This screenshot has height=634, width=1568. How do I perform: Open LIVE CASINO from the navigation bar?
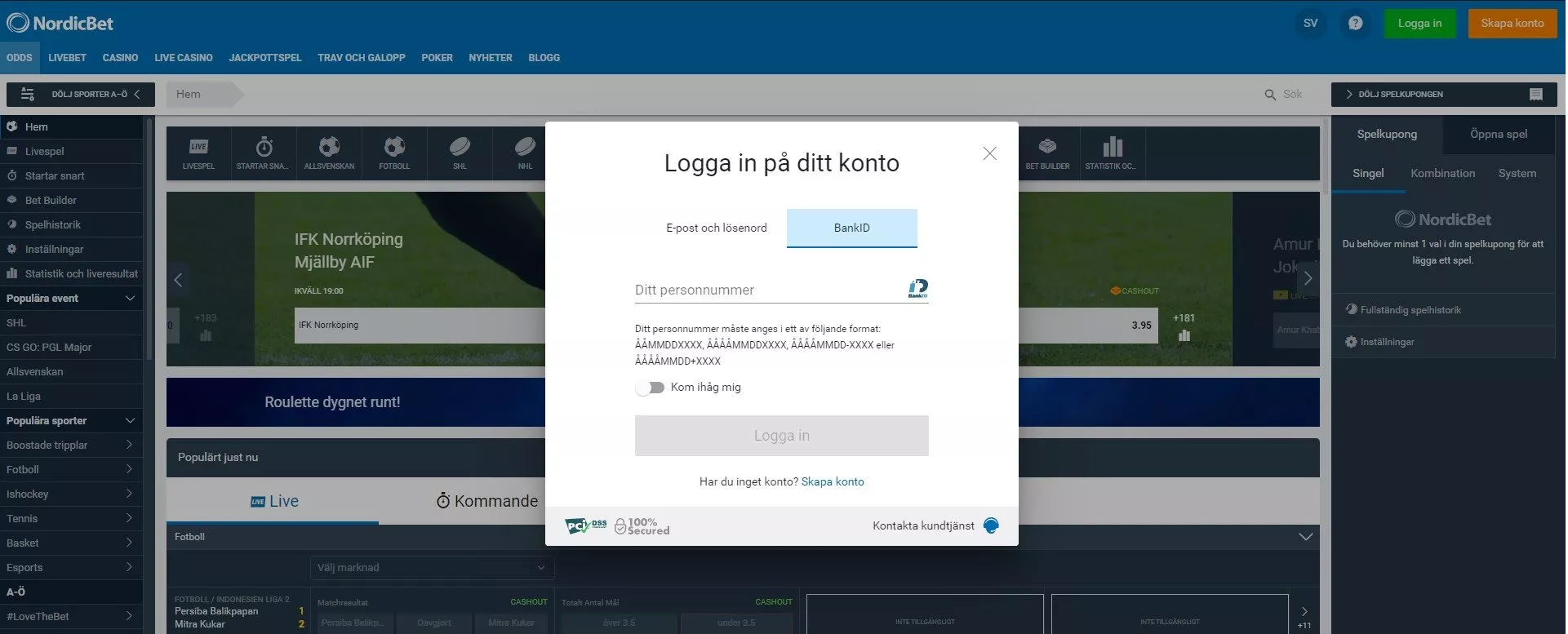click(x=184, y=58)
